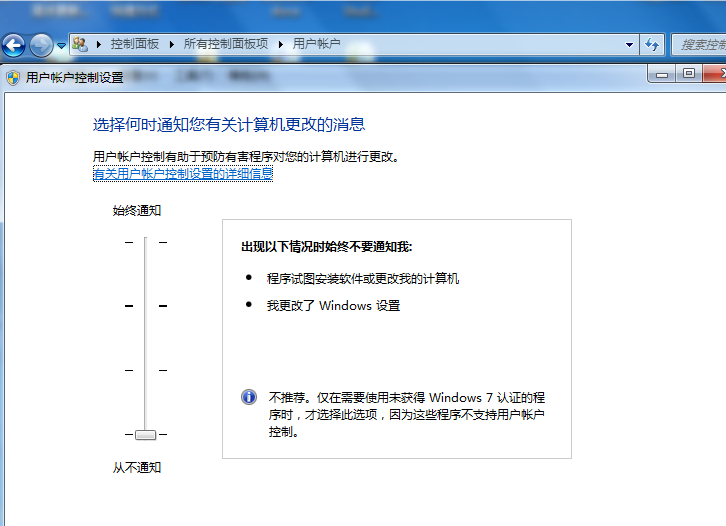Click bullet 我更改了 Windows 设置

[333, 306]
